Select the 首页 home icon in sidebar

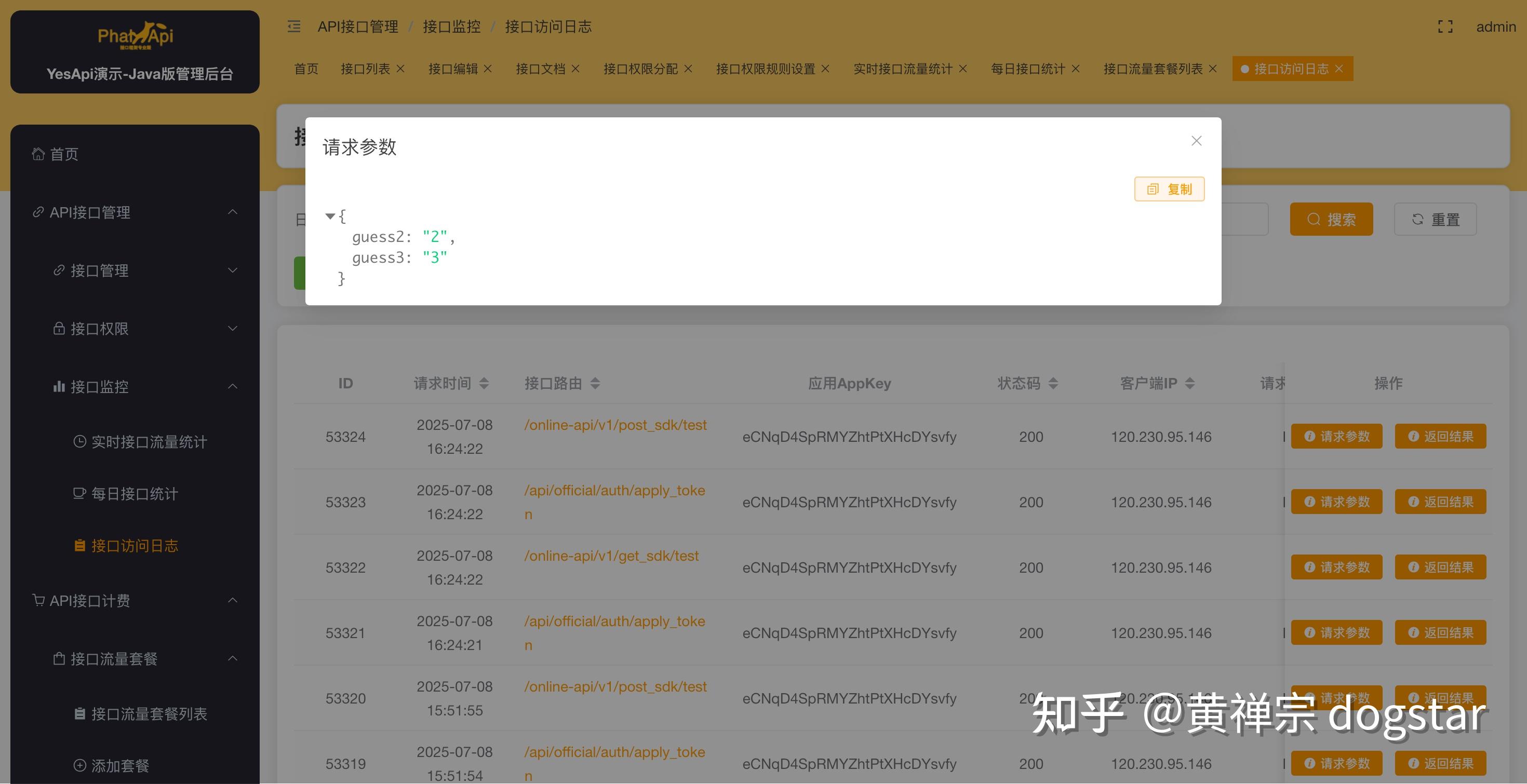click(x=37, y=154)
